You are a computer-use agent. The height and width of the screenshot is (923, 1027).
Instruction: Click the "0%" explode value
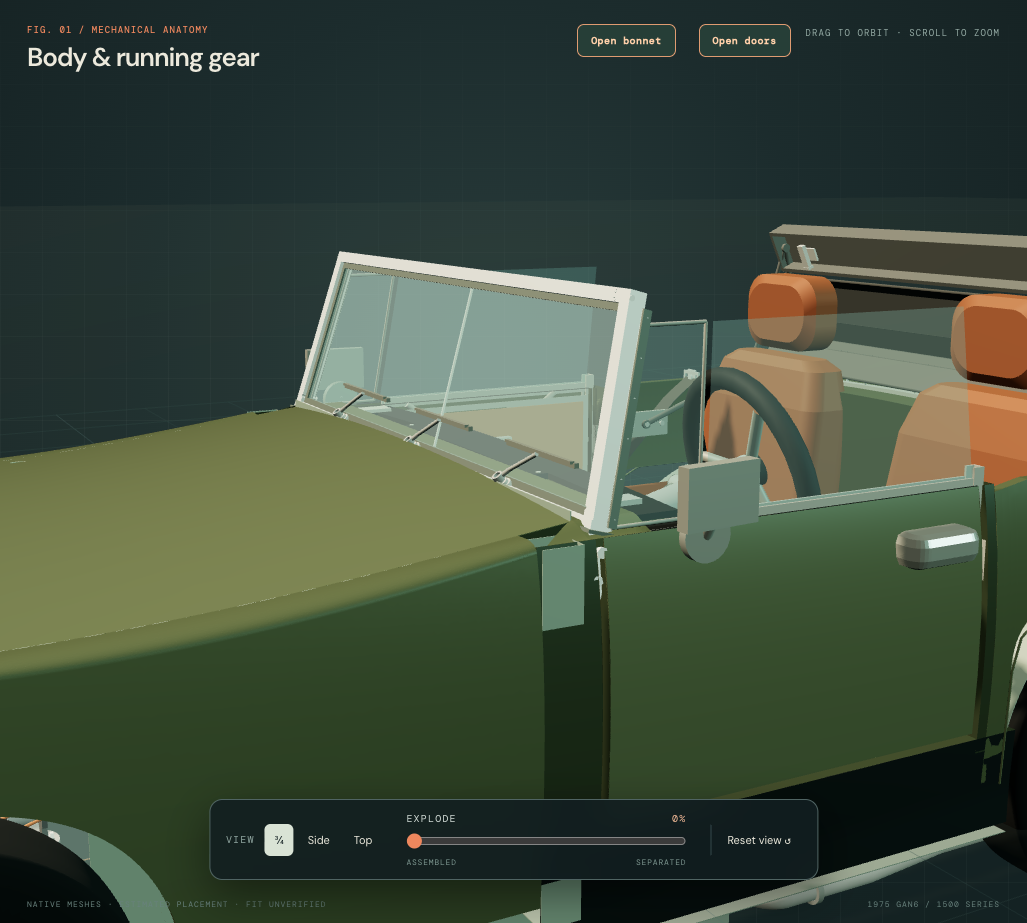(679, 819)
